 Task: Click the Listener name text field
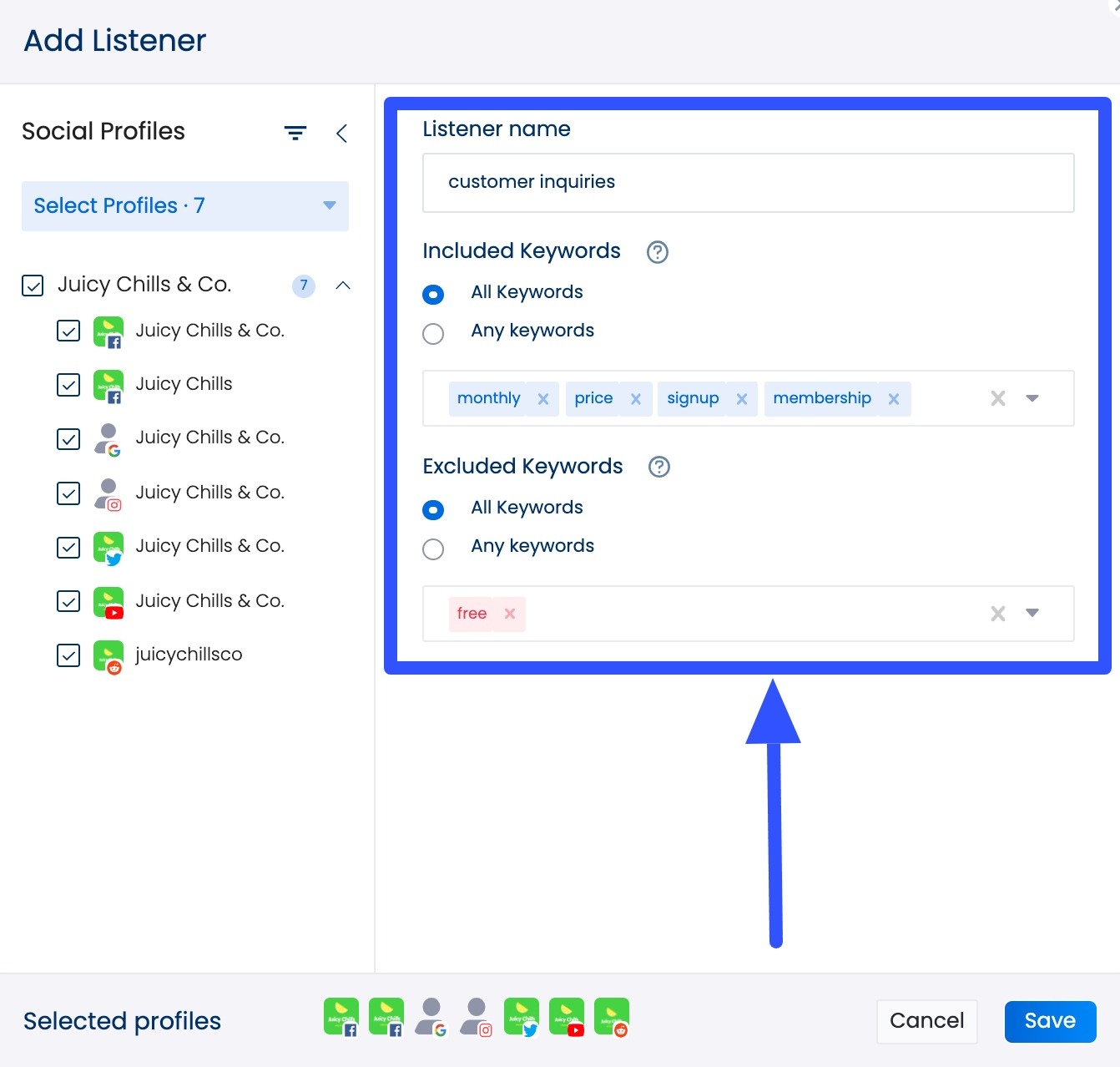point(748,183)
